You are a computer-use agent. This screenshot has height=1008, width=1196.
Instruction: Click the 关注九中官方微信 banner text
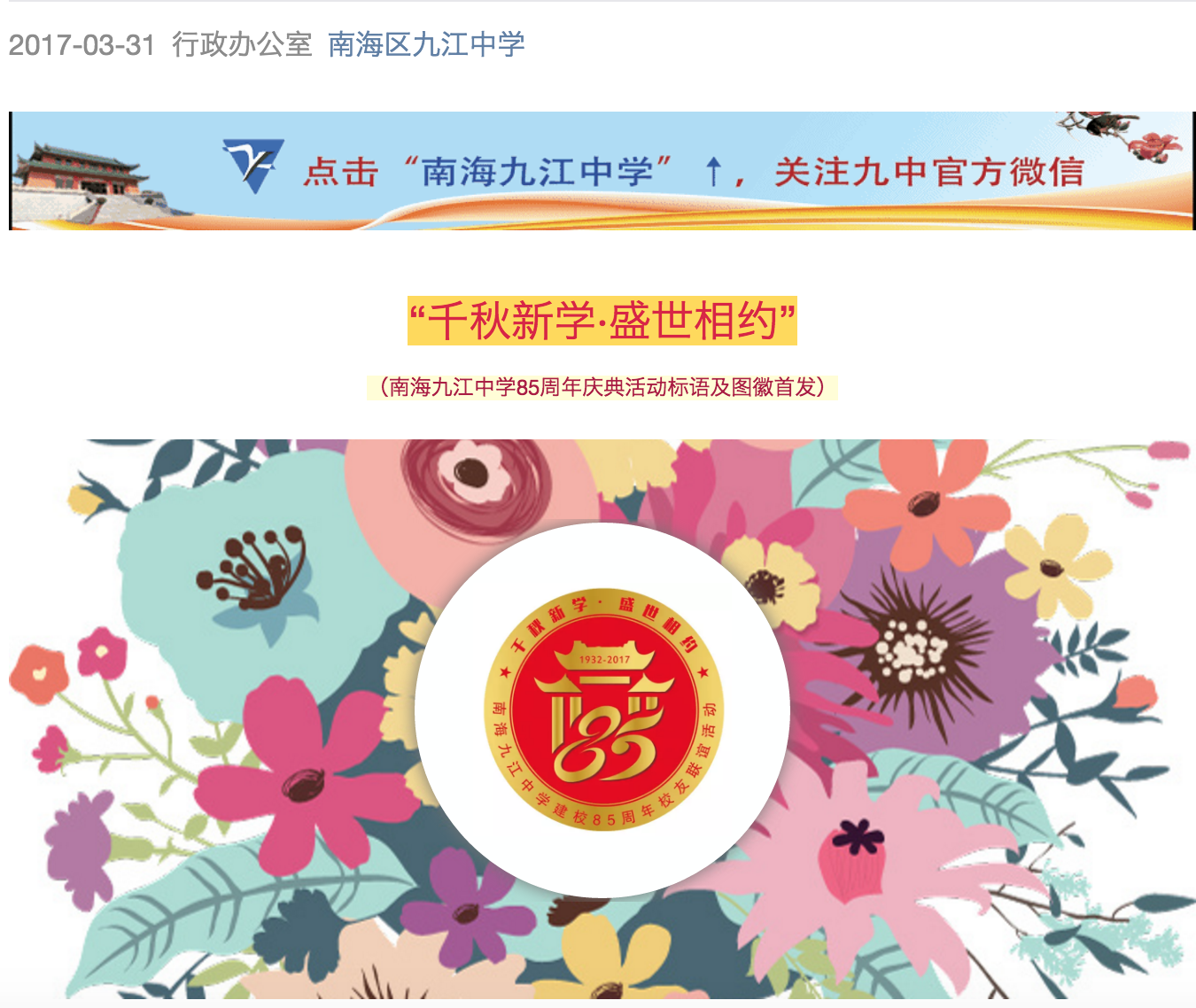click(929, 171)
